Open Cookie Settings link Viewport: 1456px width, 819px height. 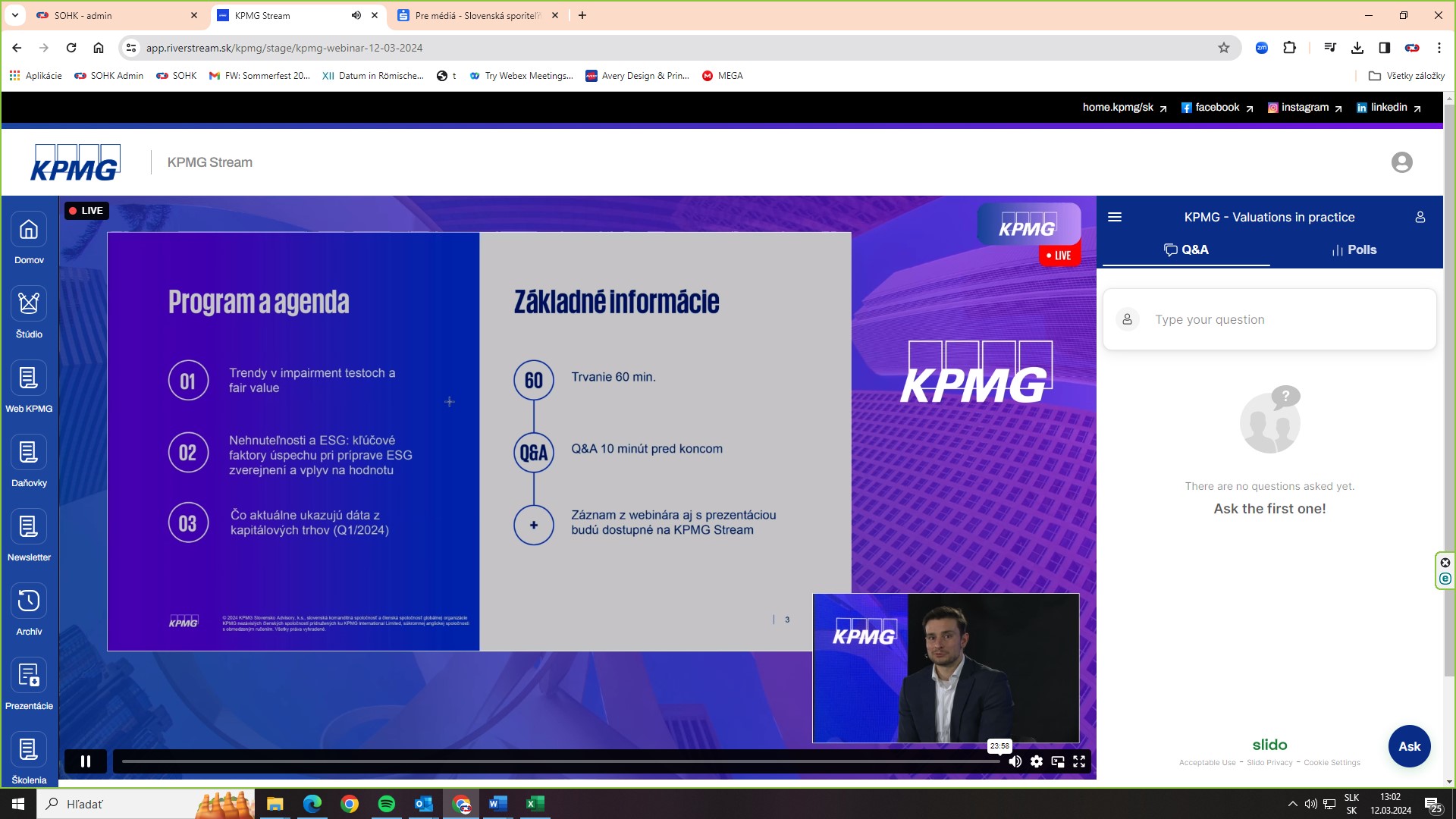[x=1332, y=763]
